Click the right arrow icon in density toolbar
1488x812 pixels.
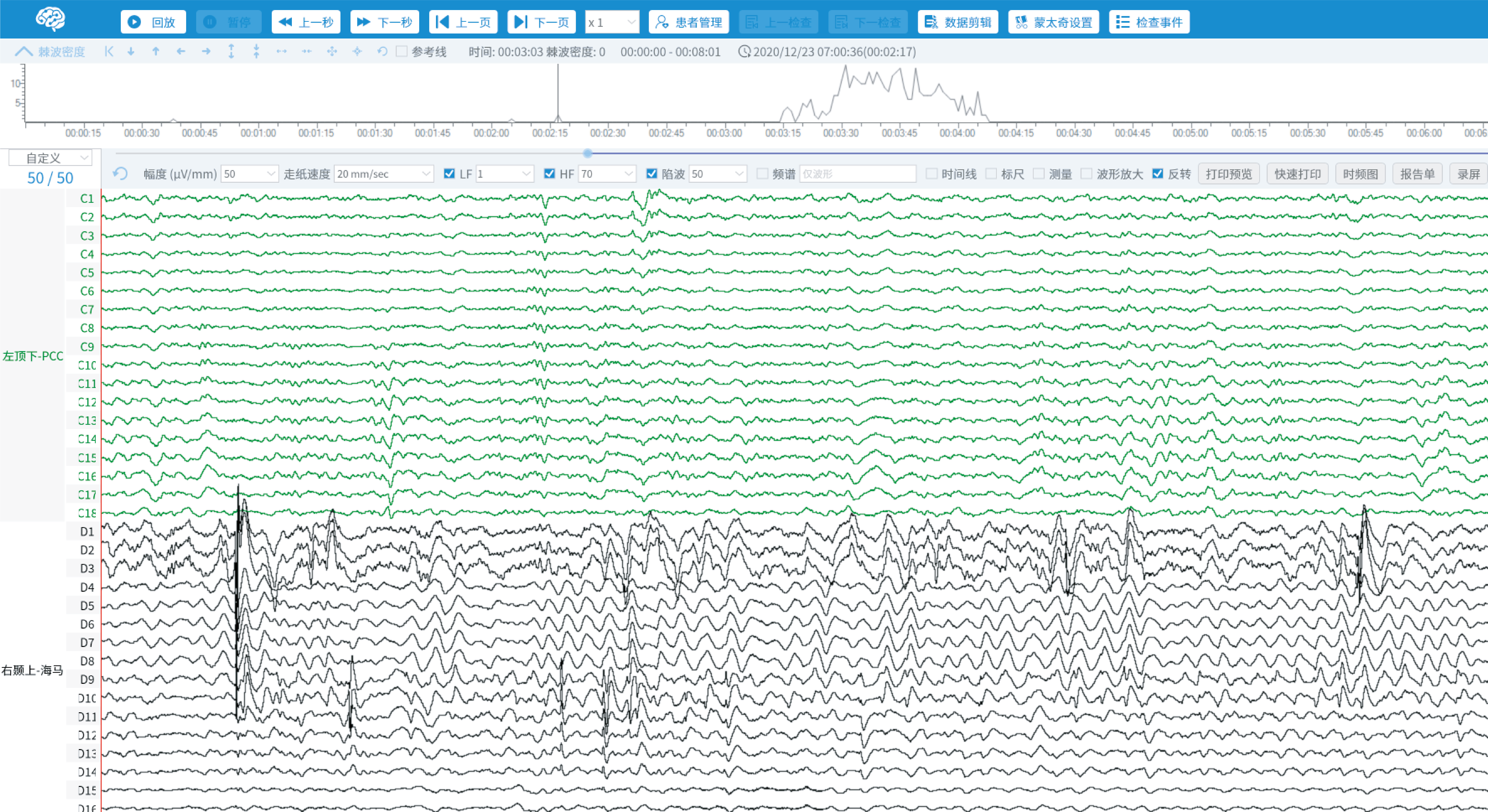tap(206, 51)
